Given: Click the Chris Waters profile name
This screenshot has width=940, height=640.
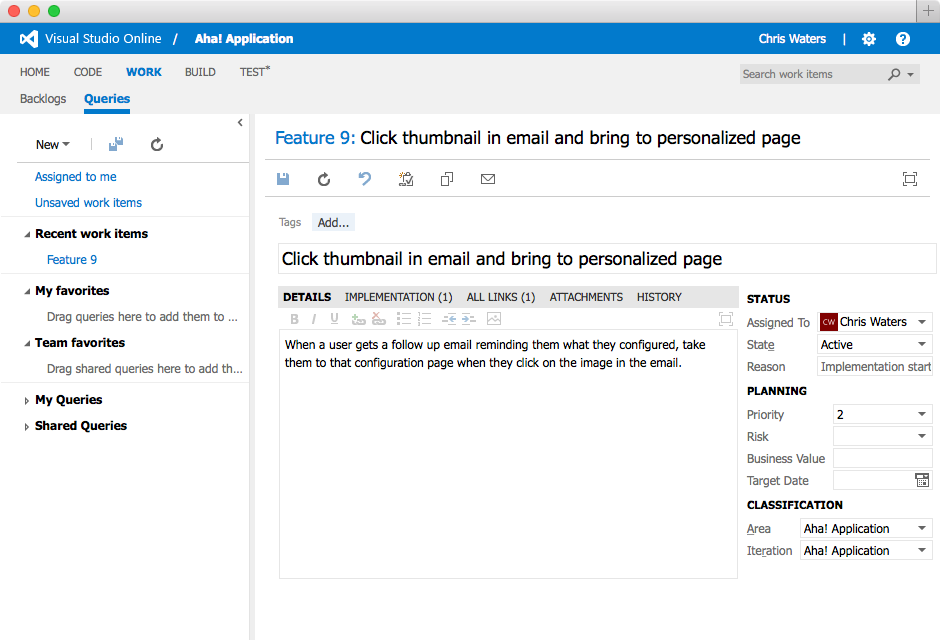Looking at the screenshot, I should (793, 39).
